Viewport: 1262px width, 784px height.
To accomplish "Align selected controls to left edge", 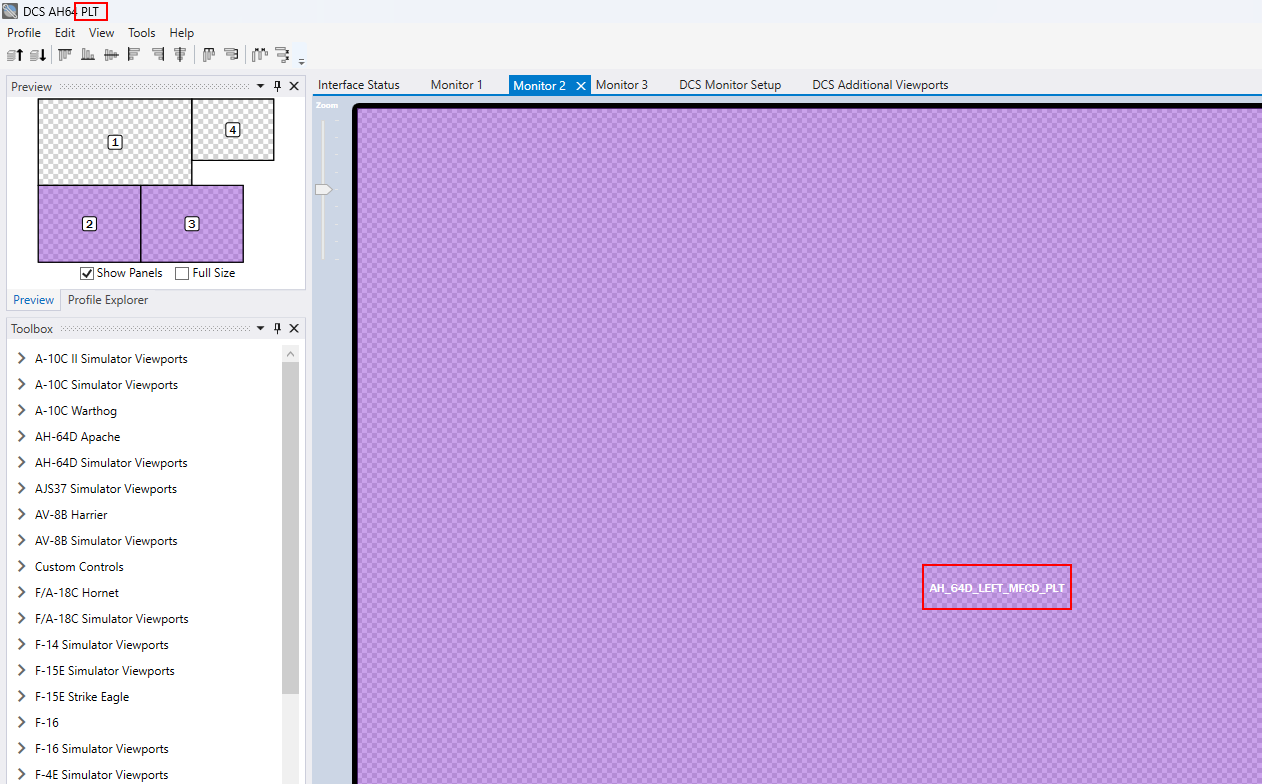I will click(x=134, y=54).
